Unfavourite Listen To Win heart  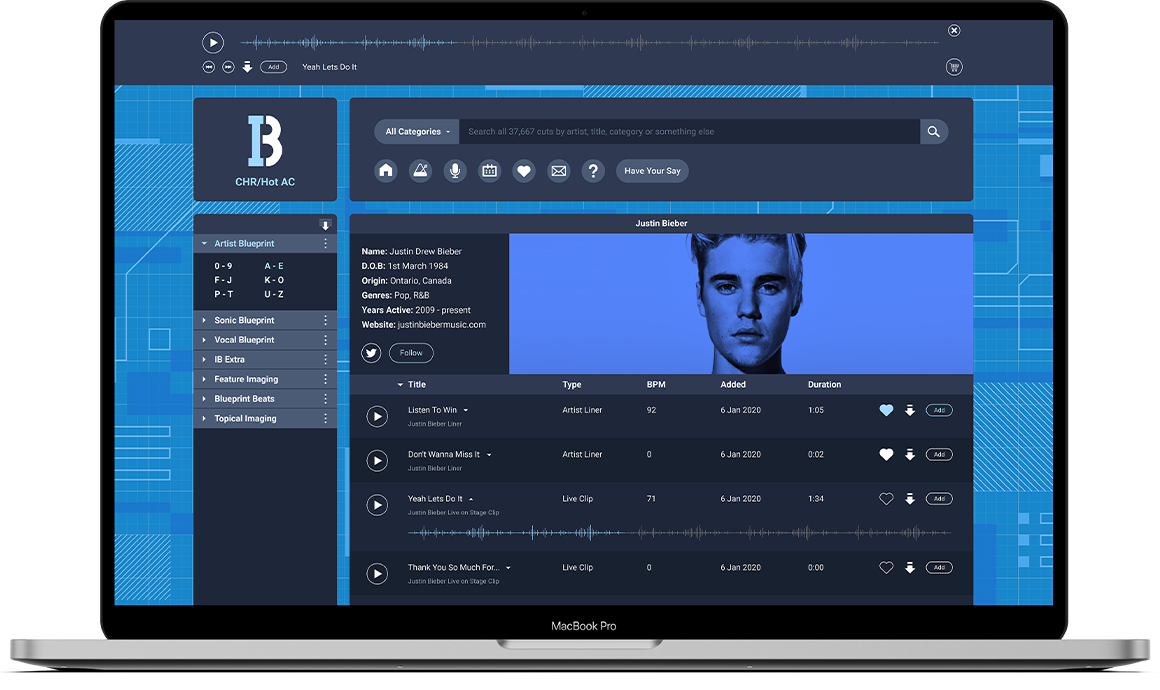pyautogui.click(x=886, y=410)
